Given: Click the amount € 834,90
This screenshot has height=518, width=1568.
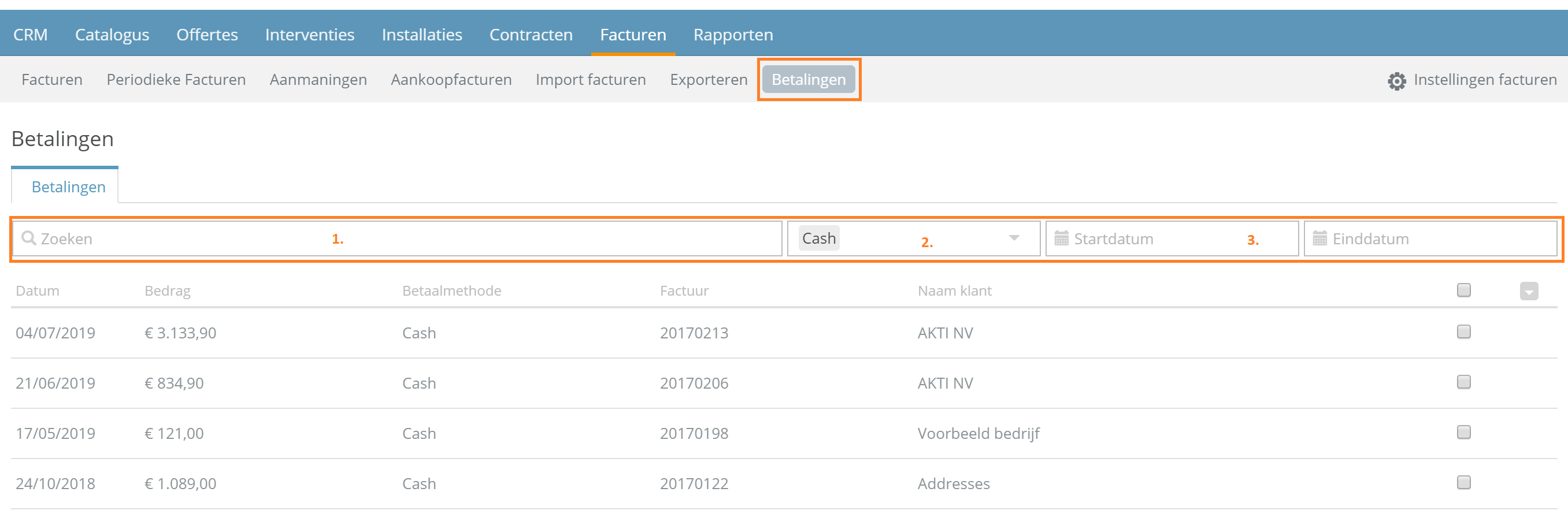Looking at the screenshot, I should 174,383.
